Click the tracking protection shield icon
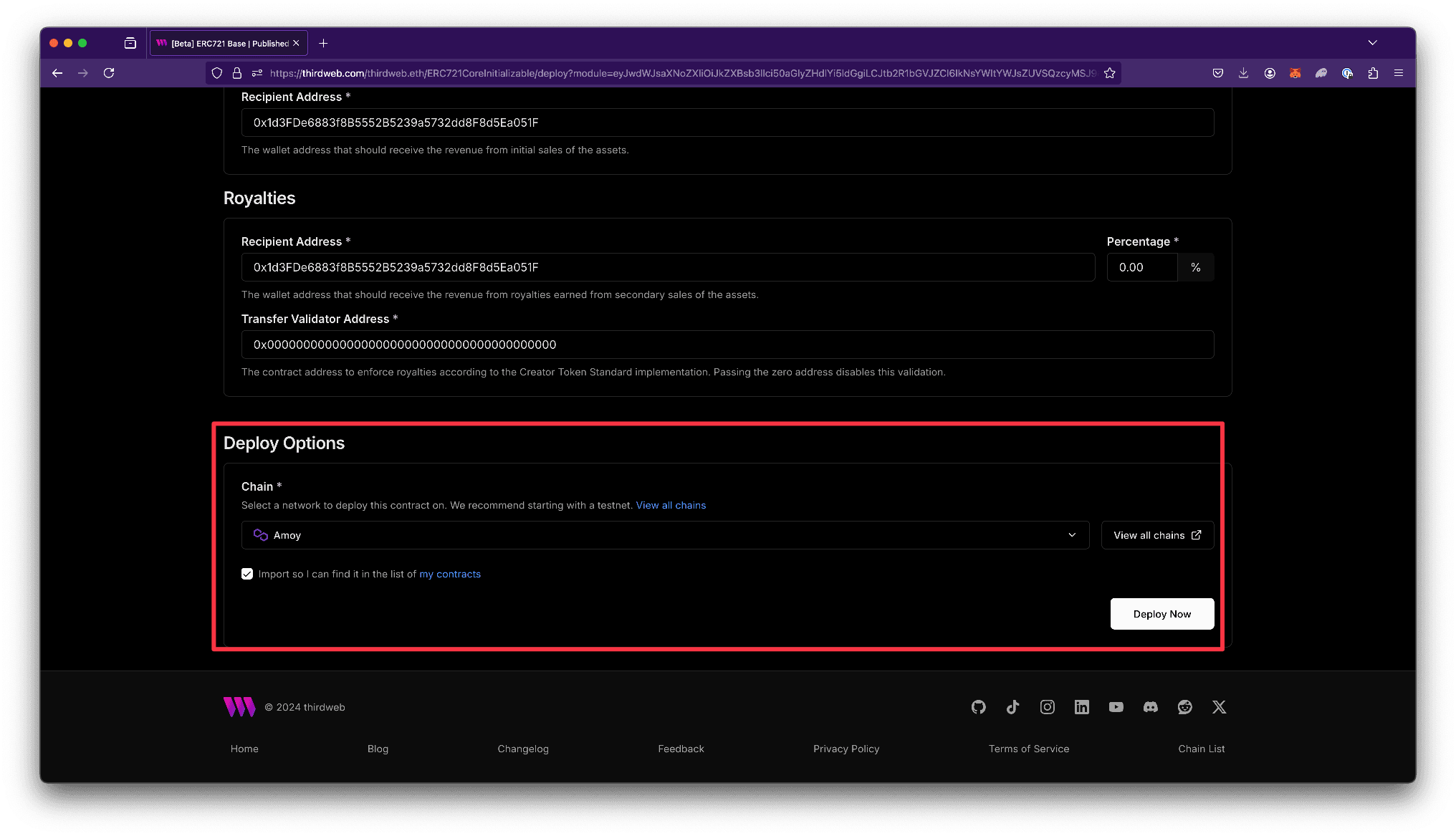This screenshot has width=1456, height=836. click(x=216, y=72)
